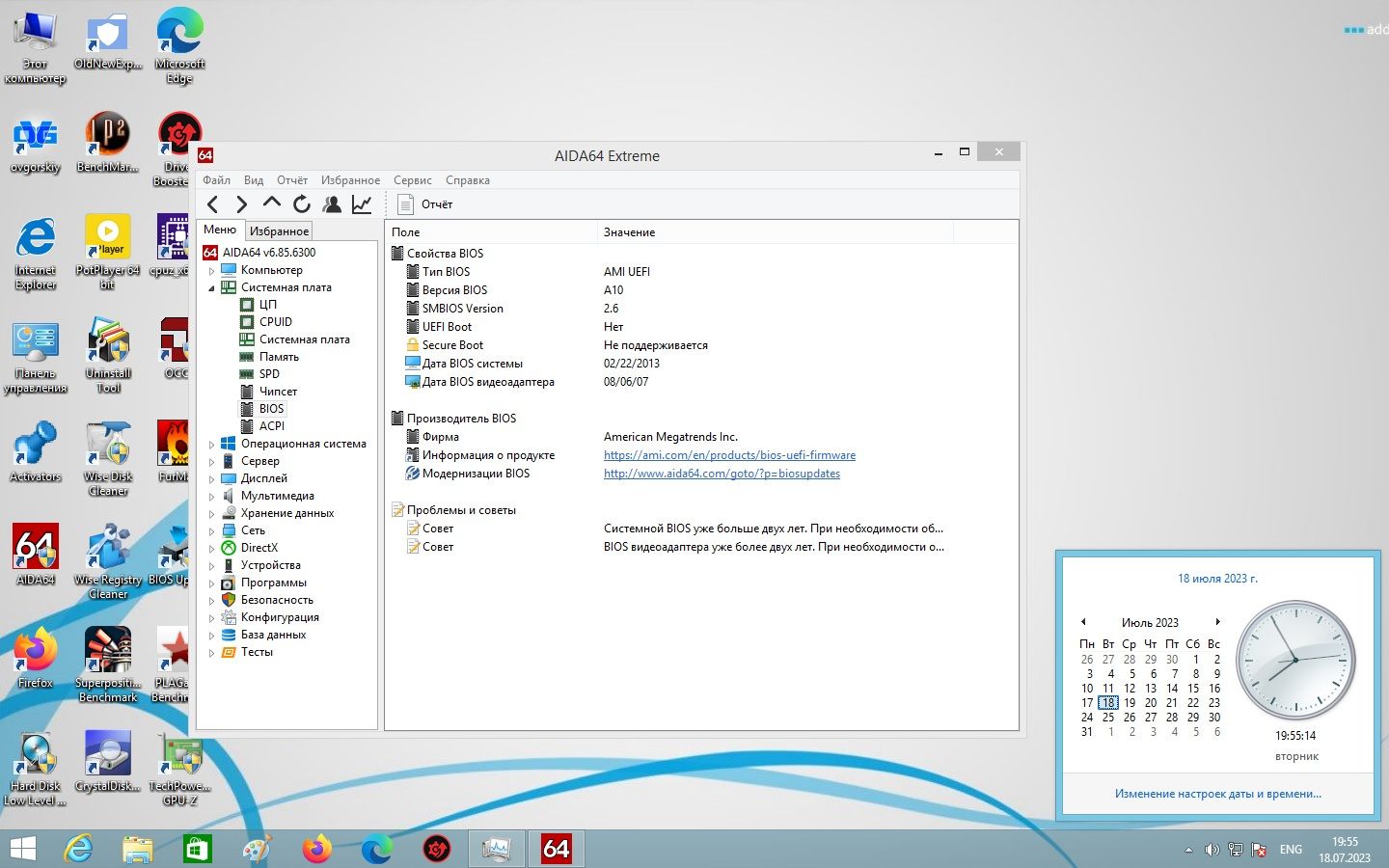
Task: Expand the Безопасность tree node
Action: pyautogui.click(x=211, y=601)
